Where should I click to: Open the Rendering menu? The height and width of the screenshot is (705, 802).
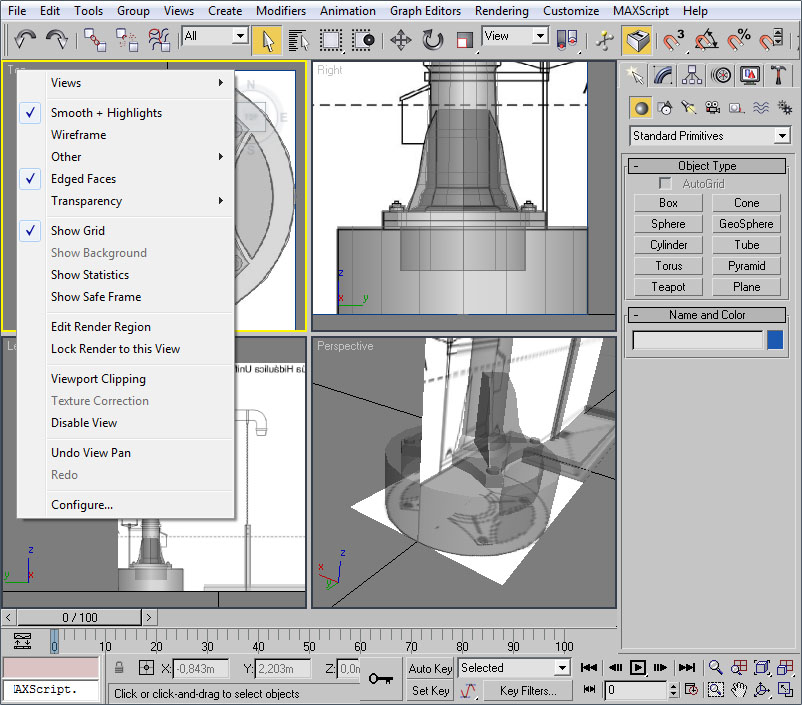(x=501, y=11)
